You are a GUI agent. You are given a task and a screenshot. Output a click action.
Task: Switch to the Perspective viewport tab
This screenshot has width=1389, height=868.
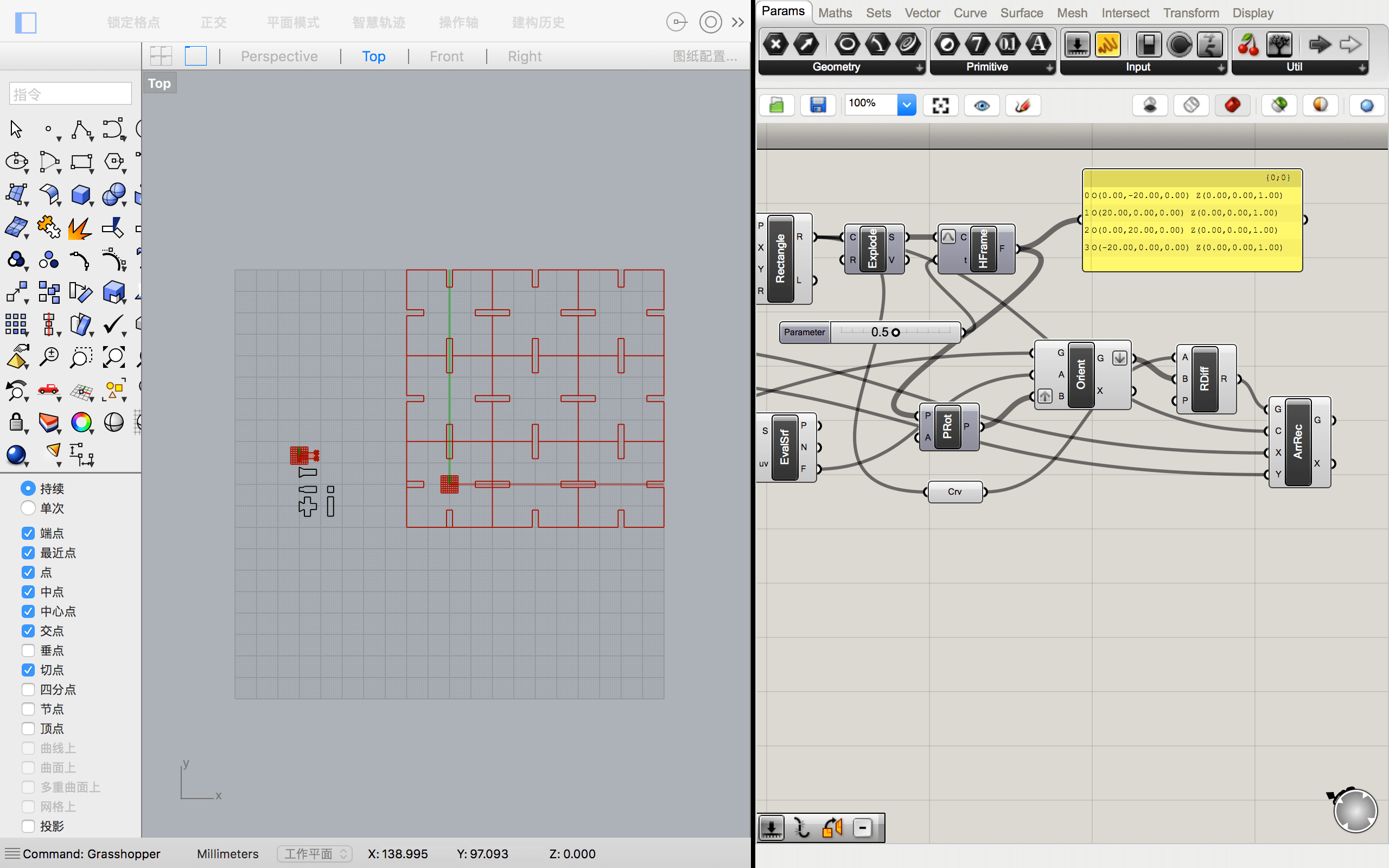[279, 56]
